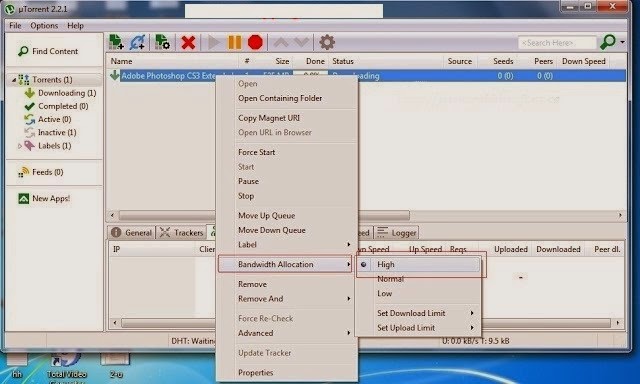Viewport: 640px width, 384px height.
Task: Switch to the General tab
Action: tap(131, 233)
